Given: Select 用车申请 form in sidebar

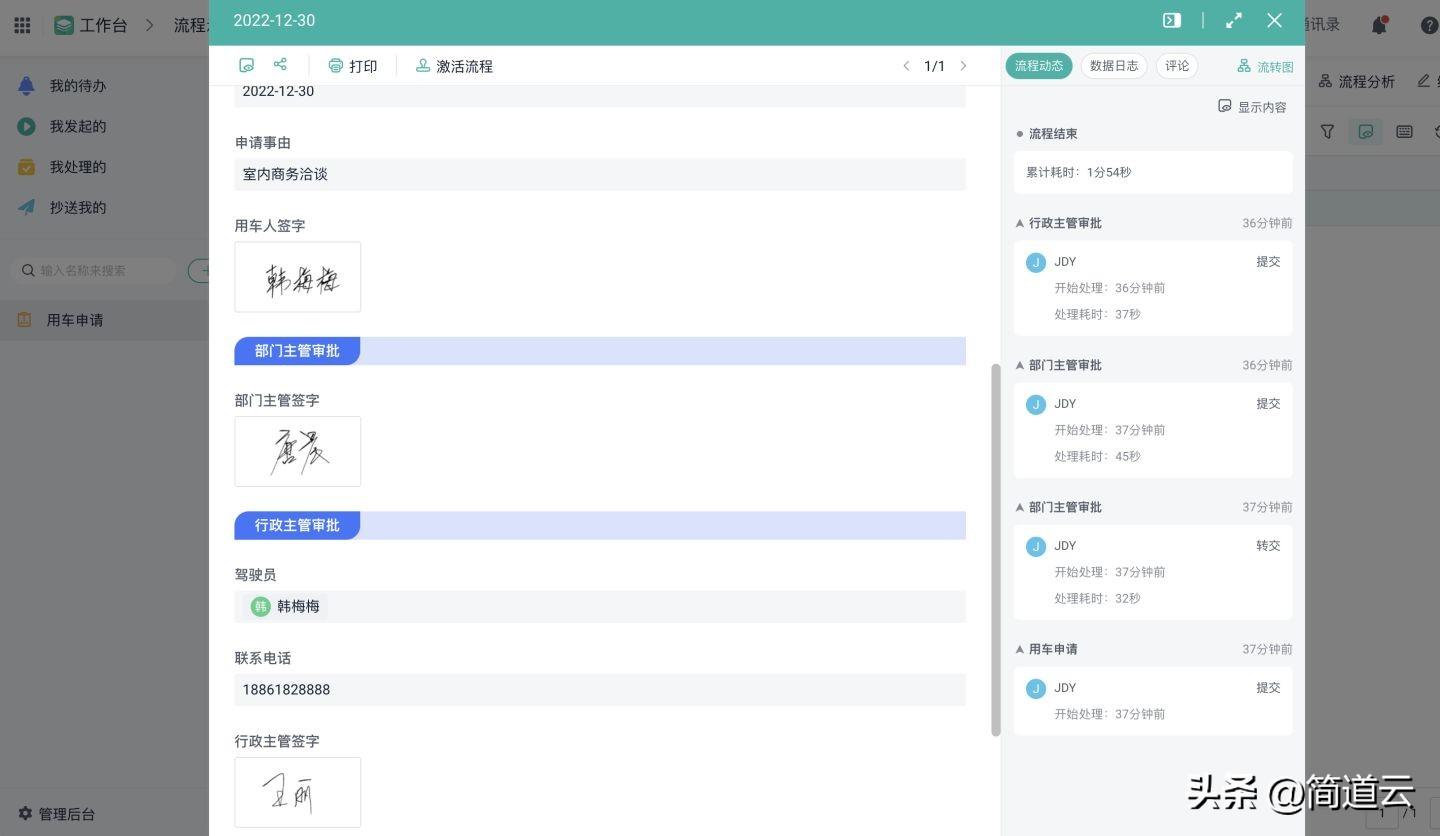Looking at the screenshot, I should 104,320.
